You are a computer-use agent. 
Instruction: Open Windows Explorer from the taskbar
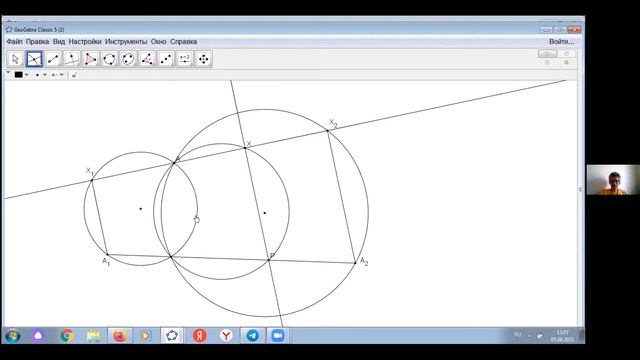93,336
